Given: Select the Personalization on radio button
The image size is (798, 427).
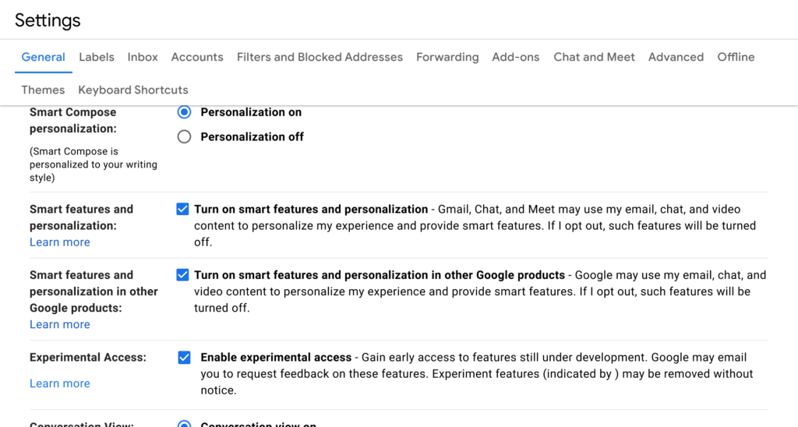Looking at the screenshot, I should pos(184,112).
